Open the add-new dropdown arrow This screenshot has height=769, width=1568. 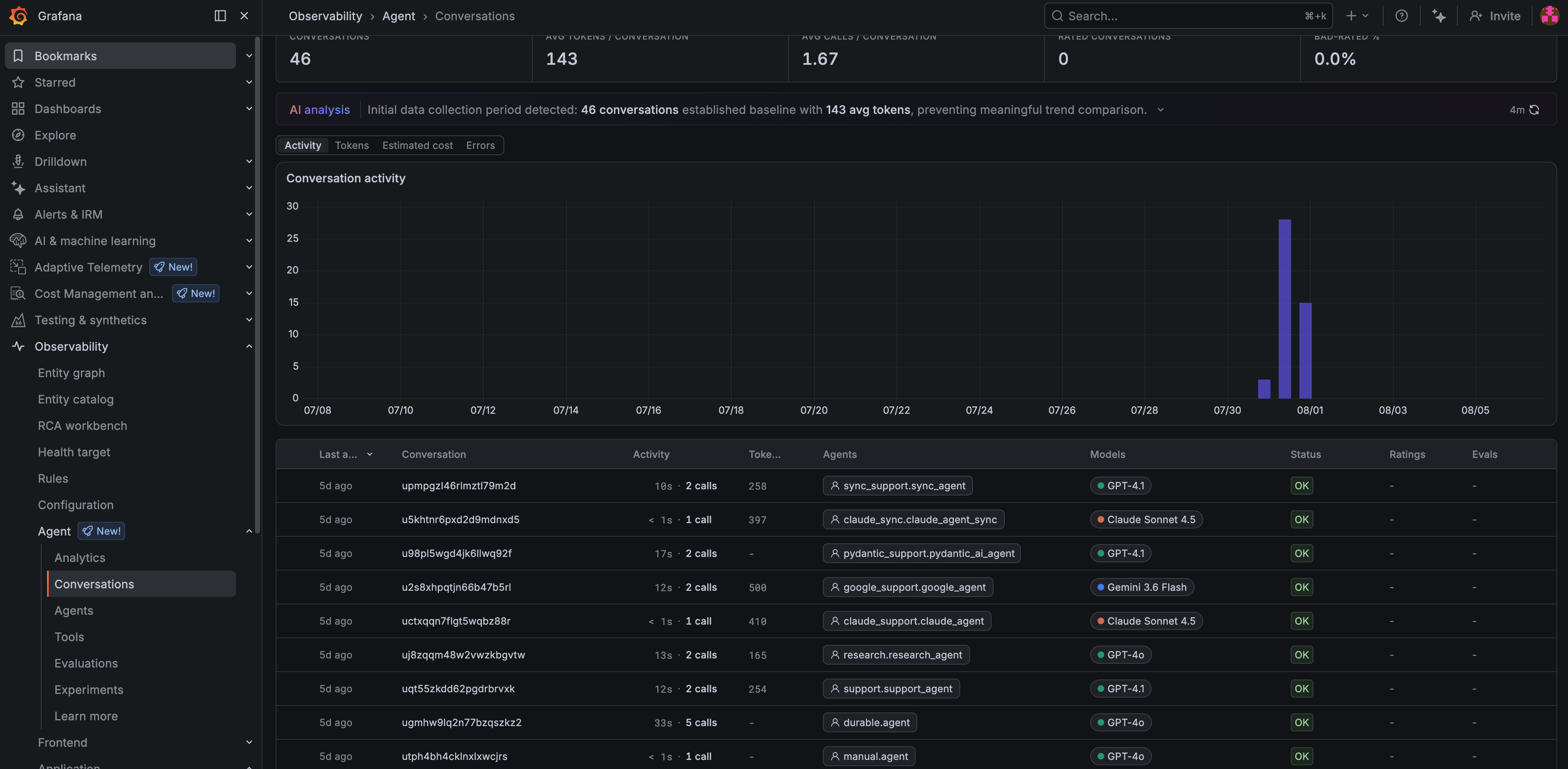pos(1365,16)
